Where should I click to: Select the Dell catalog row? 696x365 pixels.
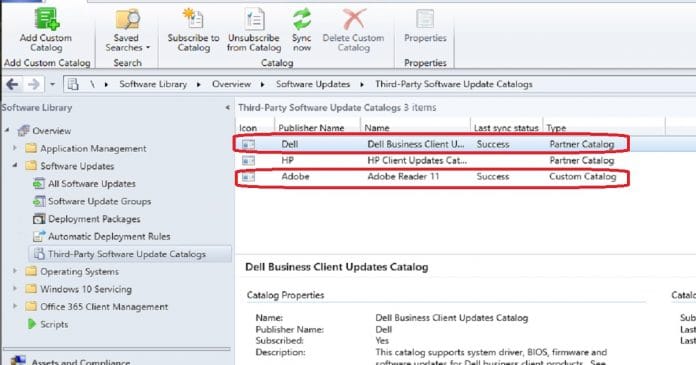click(x=431, y=144)
